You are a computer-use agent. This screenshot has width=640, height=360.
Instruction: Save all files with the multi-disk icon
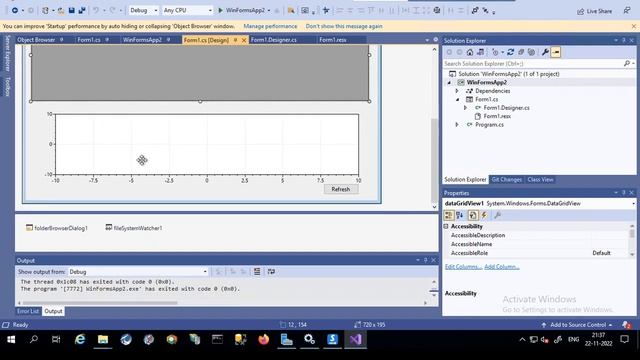pos(82,10)
